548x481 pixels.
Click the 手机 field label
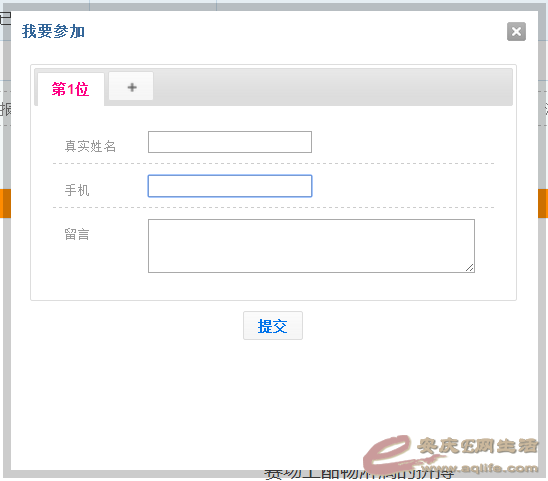pos(77,191)
